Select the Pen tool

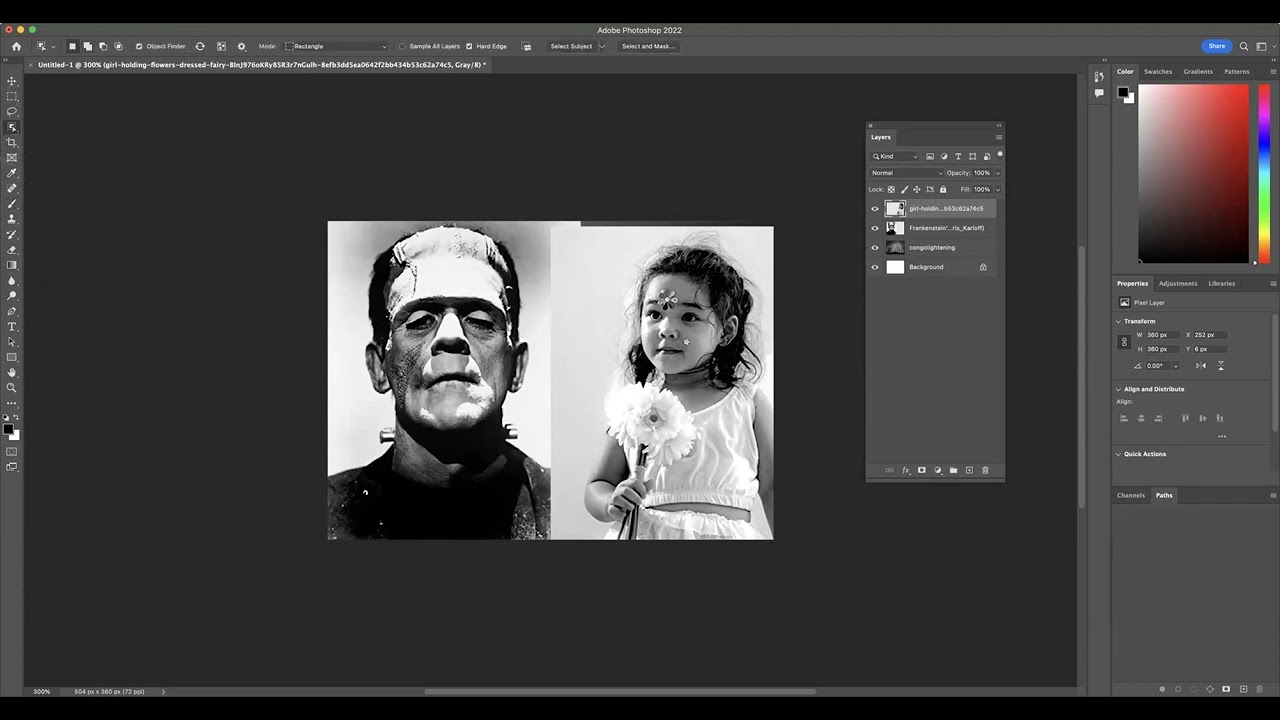pos(12,311)
